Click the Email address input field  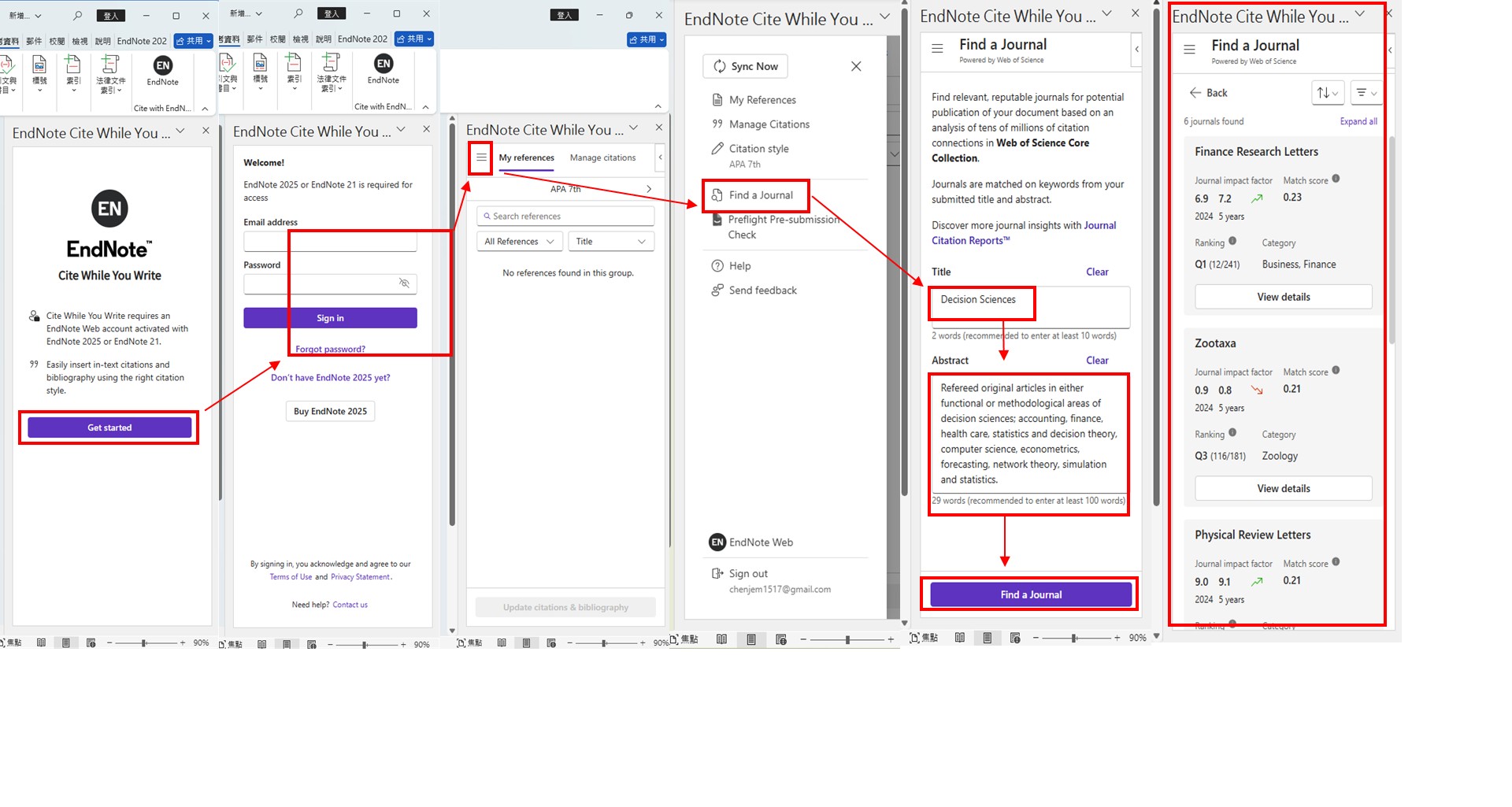click(x=330, y=242)
